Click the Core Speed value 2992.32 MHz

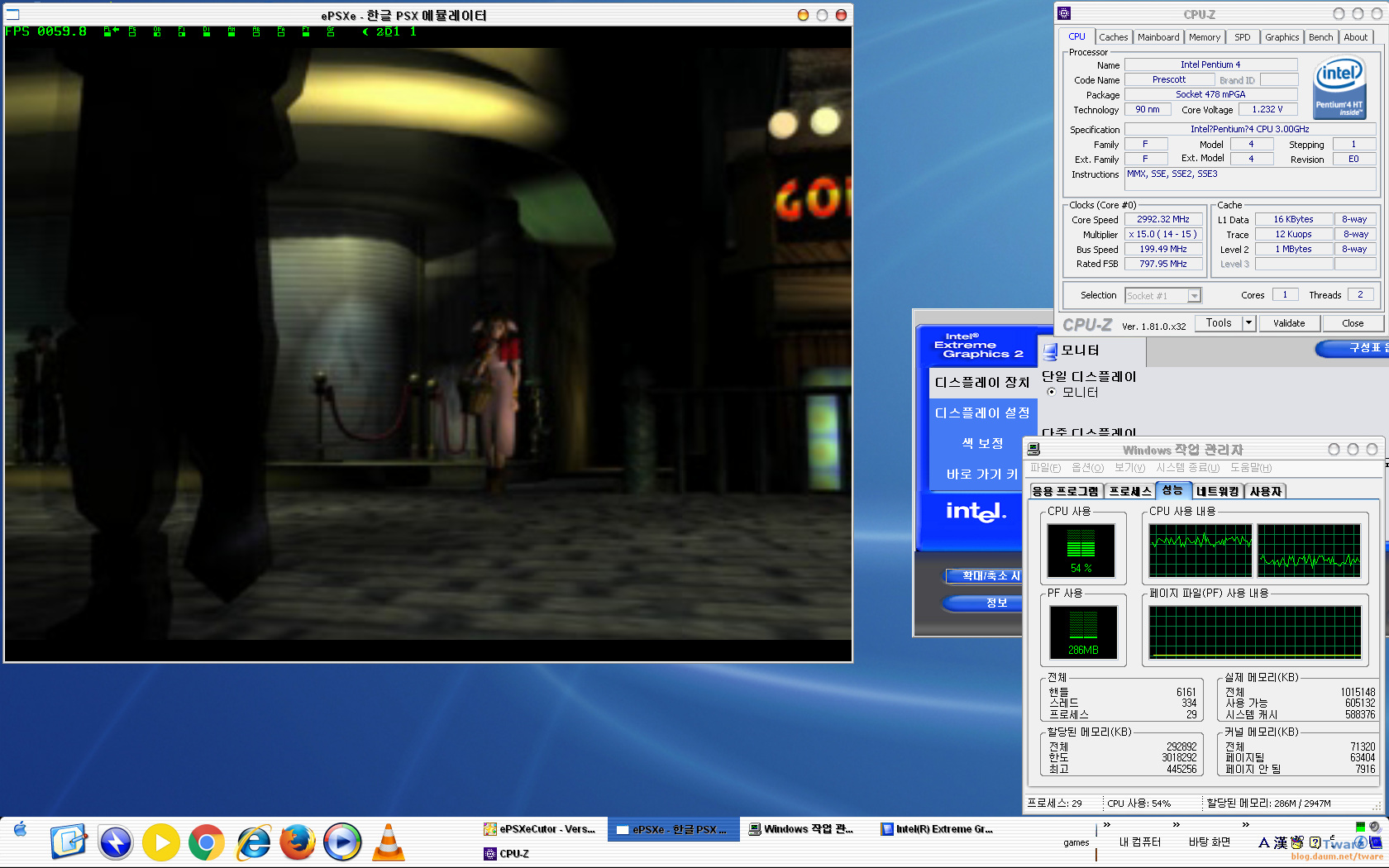point(1162,220)
